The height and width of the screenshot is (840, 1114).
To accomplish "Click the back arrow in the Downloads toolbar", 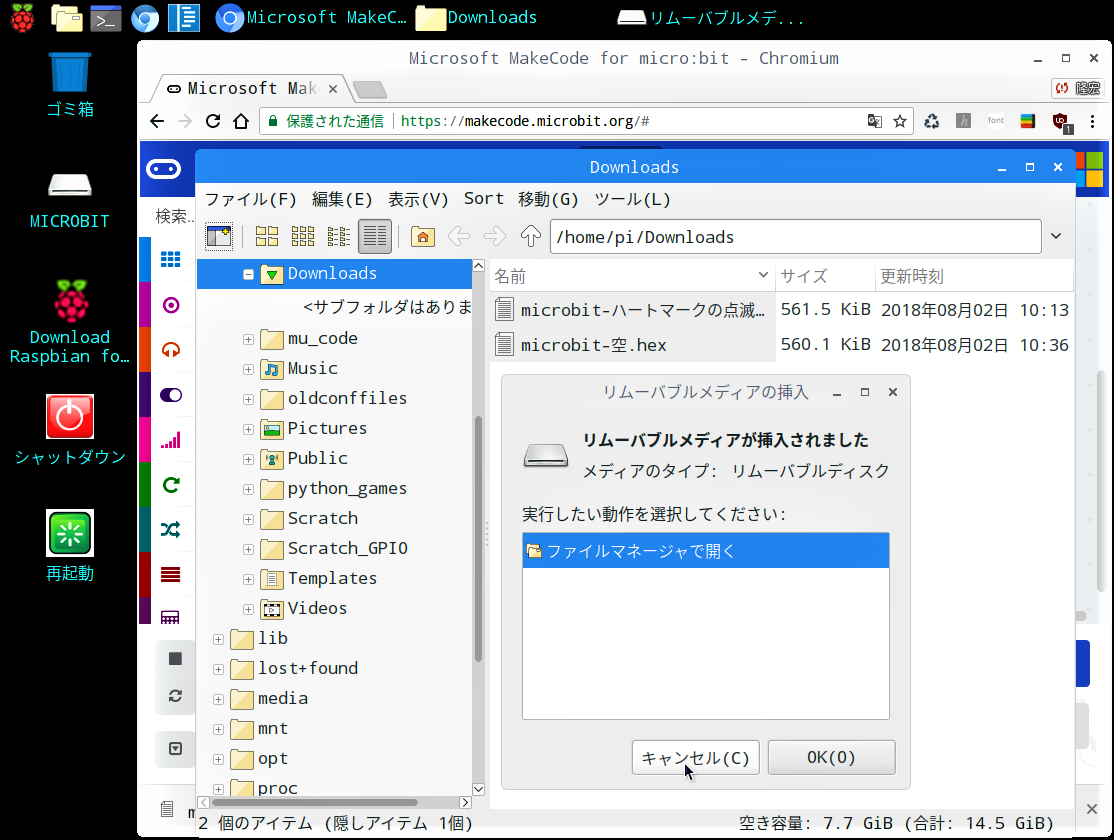I will 459,236.
